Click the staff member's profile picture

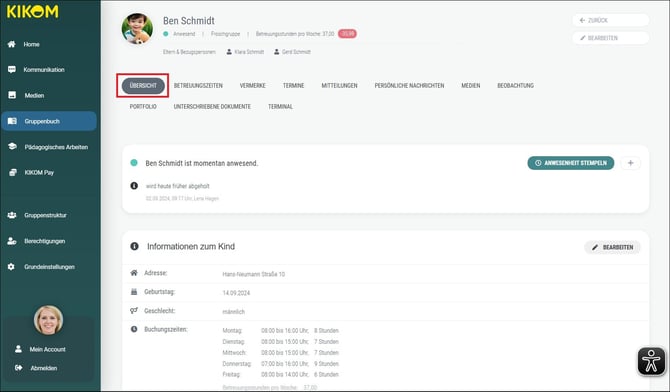click(48, 320)
